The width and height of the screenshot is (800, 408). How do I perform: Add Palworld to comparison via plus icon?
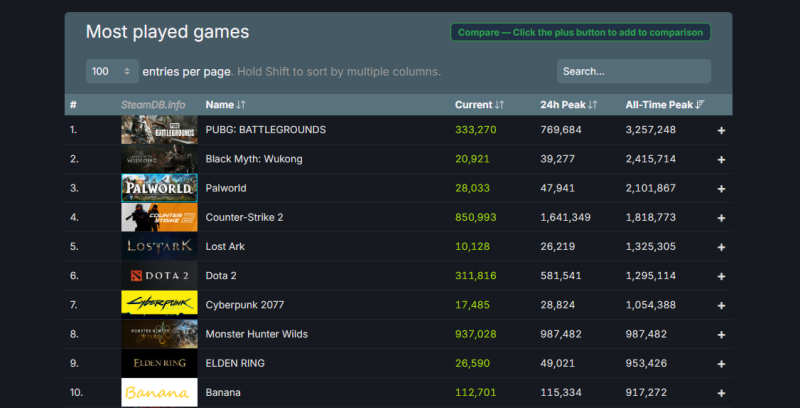point(721,188)
